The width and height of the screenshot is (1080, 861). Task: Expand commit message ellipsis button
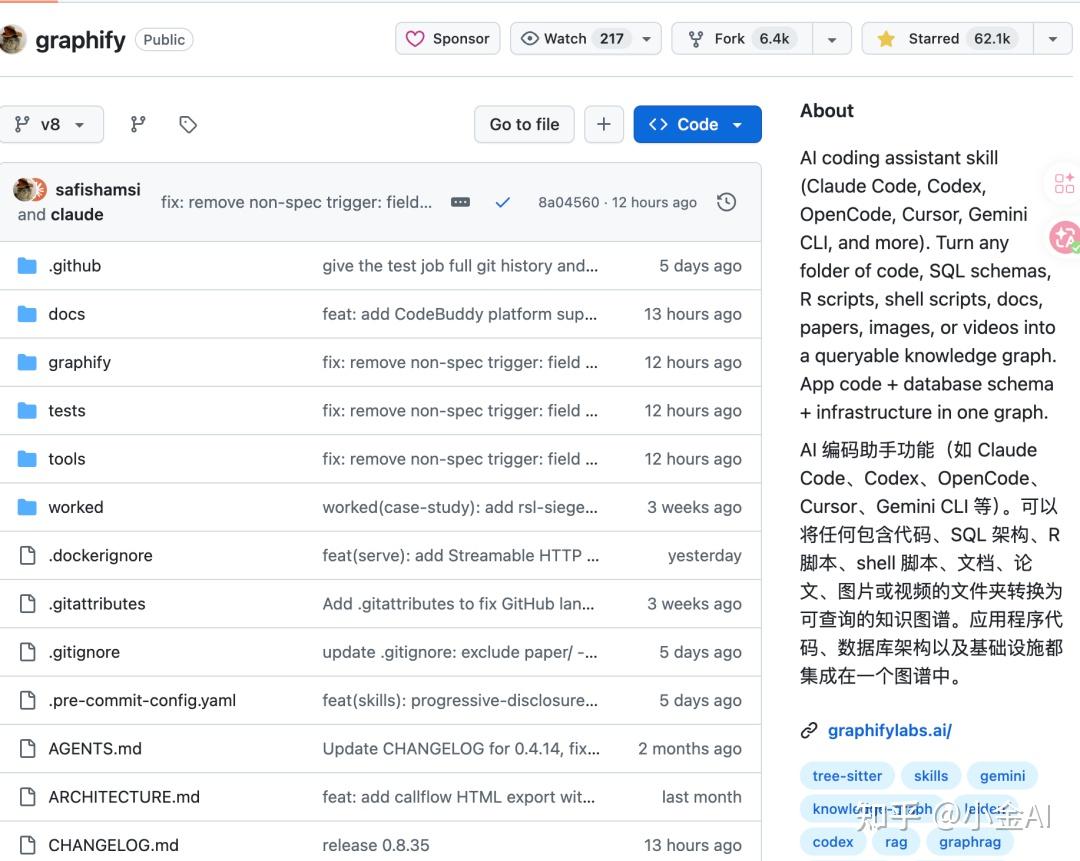460,203
